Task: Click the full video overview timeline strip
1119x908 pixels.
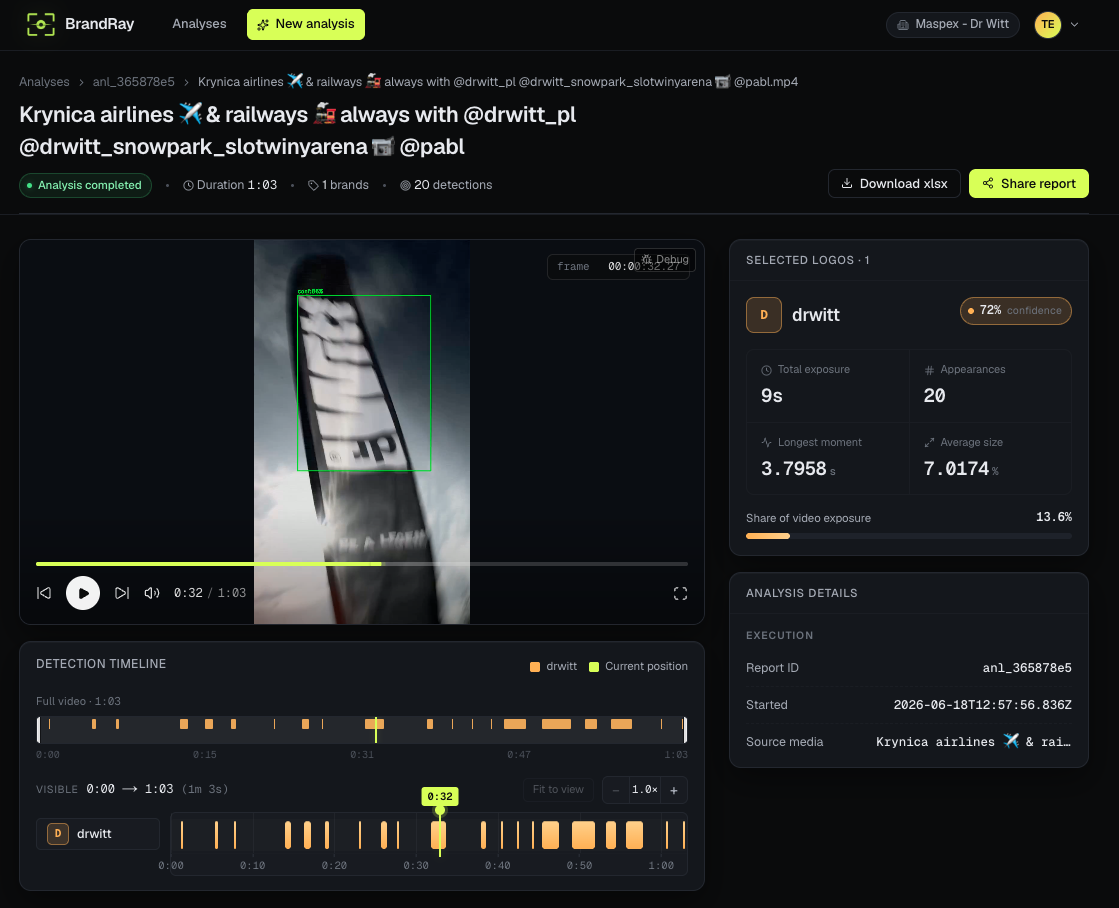Action: point(362,730)
